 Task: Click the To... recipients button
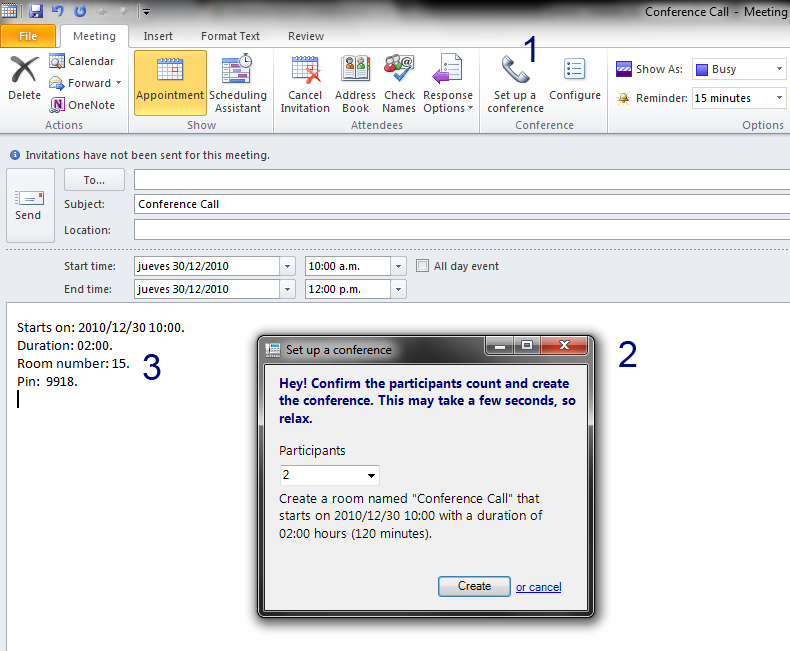click(x=94, y=180)
